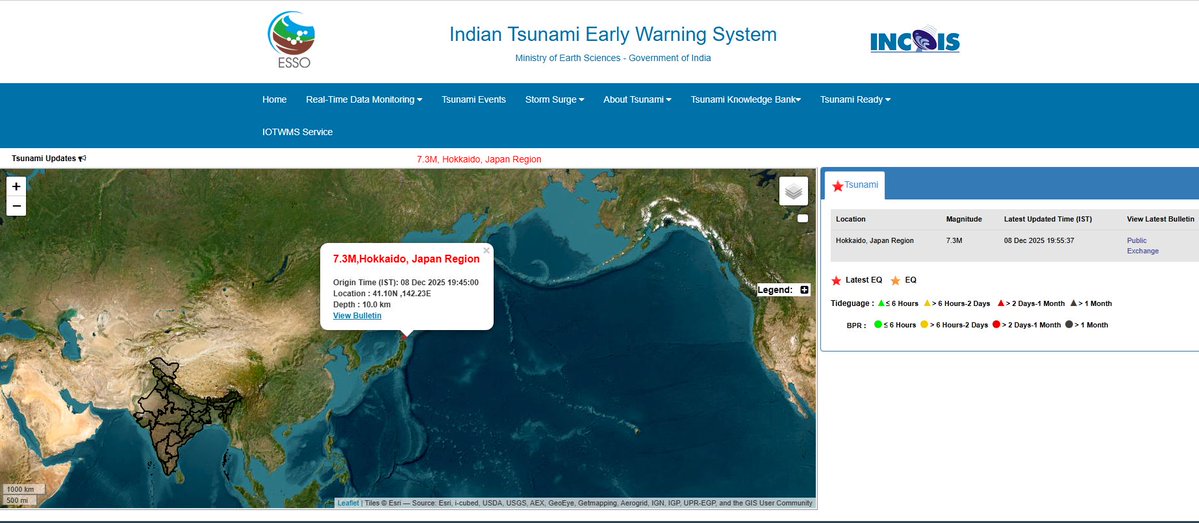The height and width of the screenshot is (523, 1199).
Task: Select the Tsunami tab
Action: (x=855, y=185)
